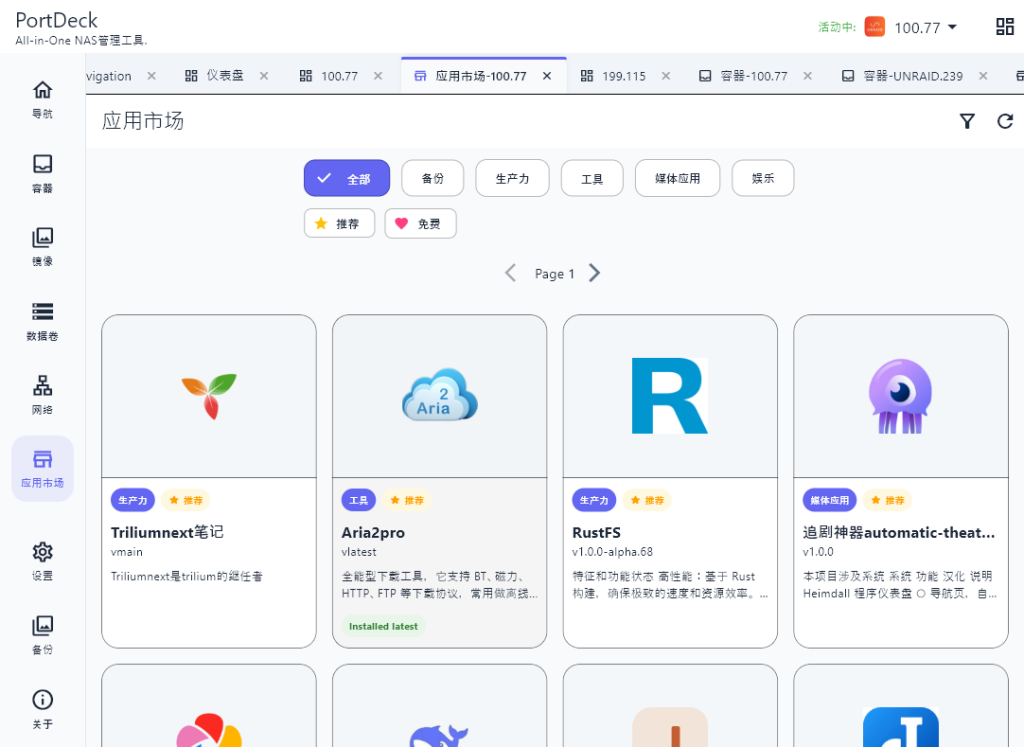This screenshot has height=747, width=1024.
Task: Click the refresh icon in app market header
Action: (x=1005, y=121)
